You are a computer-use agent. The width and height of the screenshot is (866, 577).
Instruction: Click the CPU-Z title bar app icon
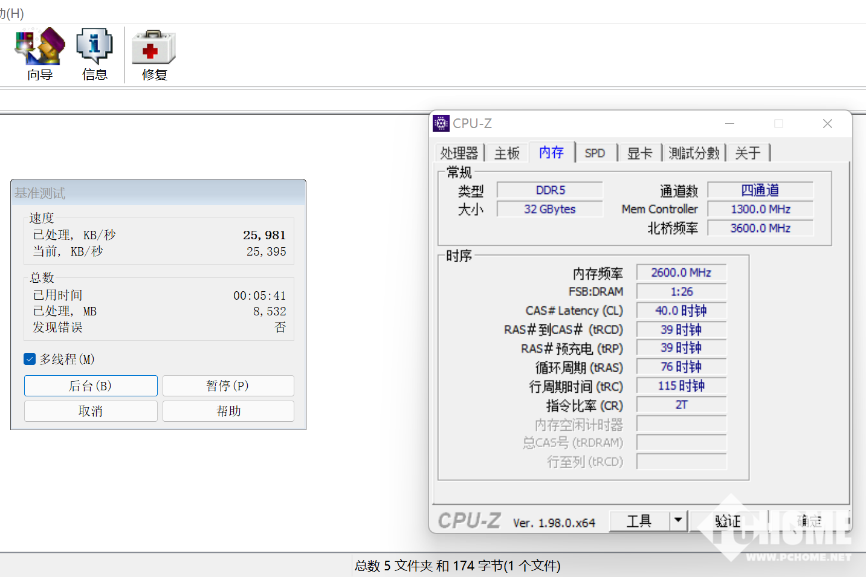tap(441, 123)
